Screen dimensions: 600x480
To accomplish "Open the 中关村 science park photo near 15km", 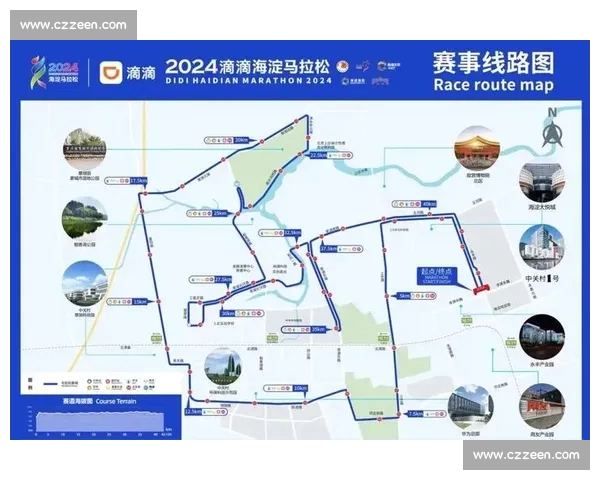I will pyautogui.click(x=85, y=284).
